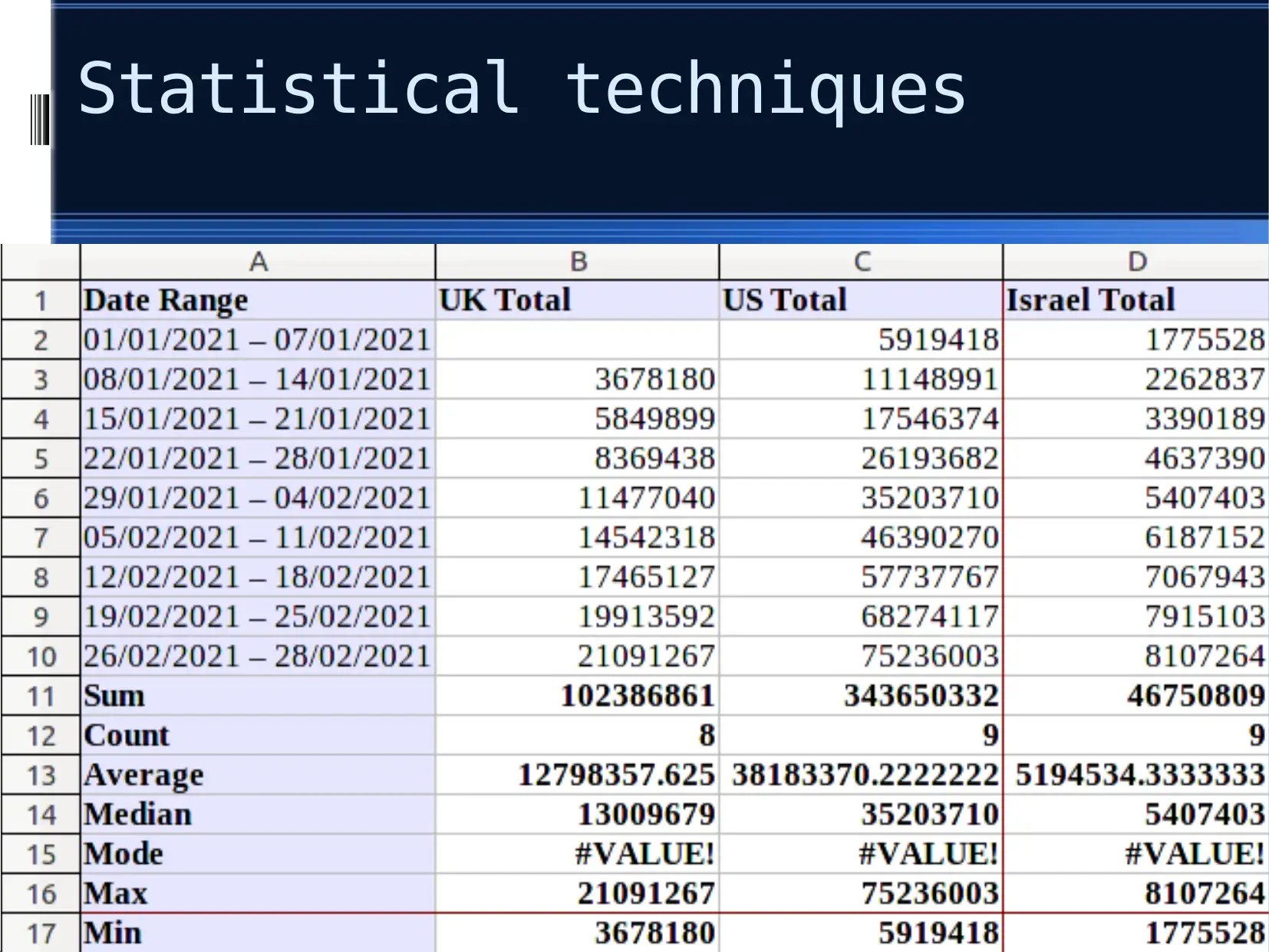Viewport: 1269px width, 952px height.
Task: Click the Mode label cell
Action: 258,855
